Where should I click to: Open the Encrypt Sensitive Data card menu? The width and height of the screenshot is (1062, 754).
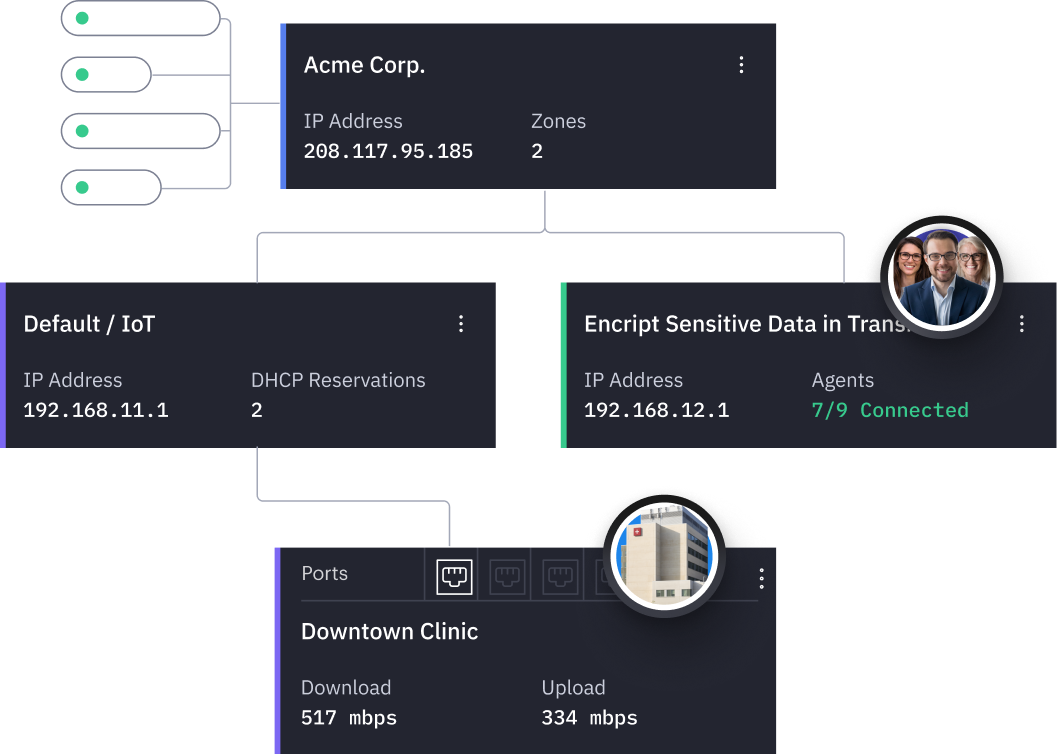coord(1021,324)
